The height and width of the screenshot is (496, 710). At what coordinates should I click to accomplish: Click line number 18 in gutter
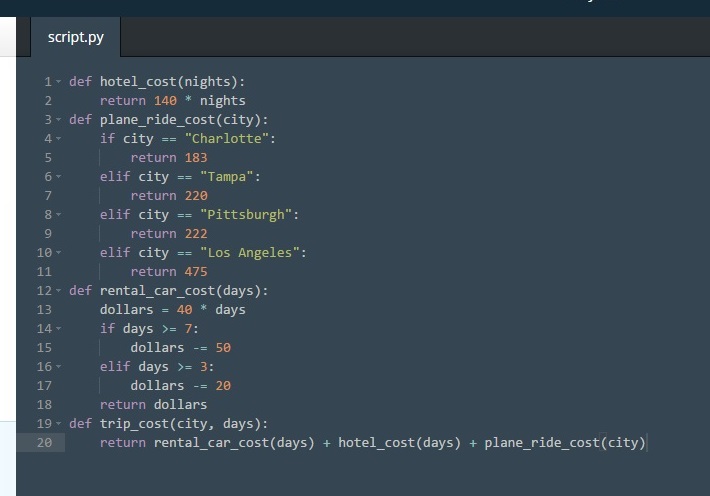[x=44, y=405]
